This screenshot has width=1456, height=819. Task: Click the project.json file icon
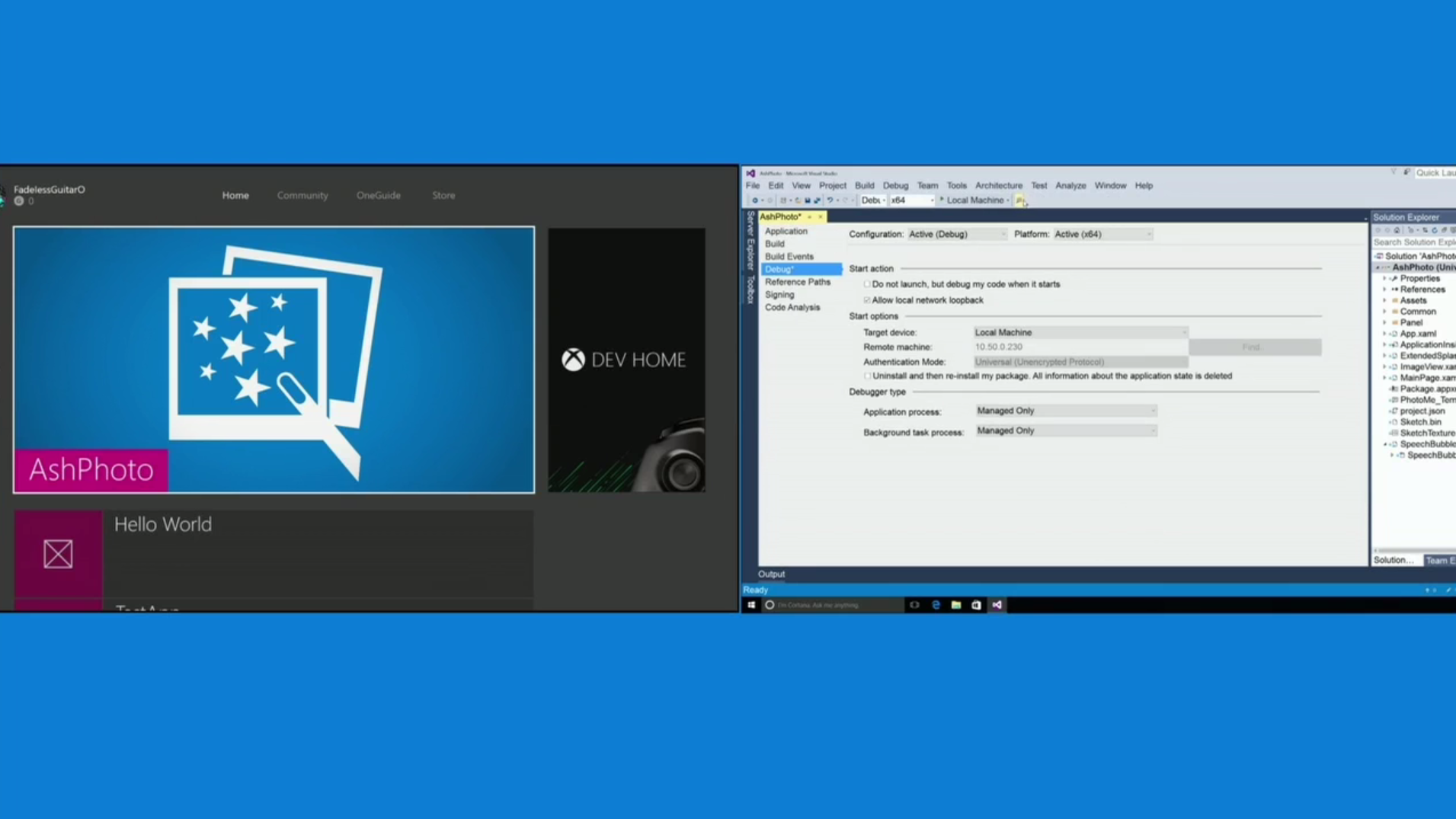coord(1394,411)
